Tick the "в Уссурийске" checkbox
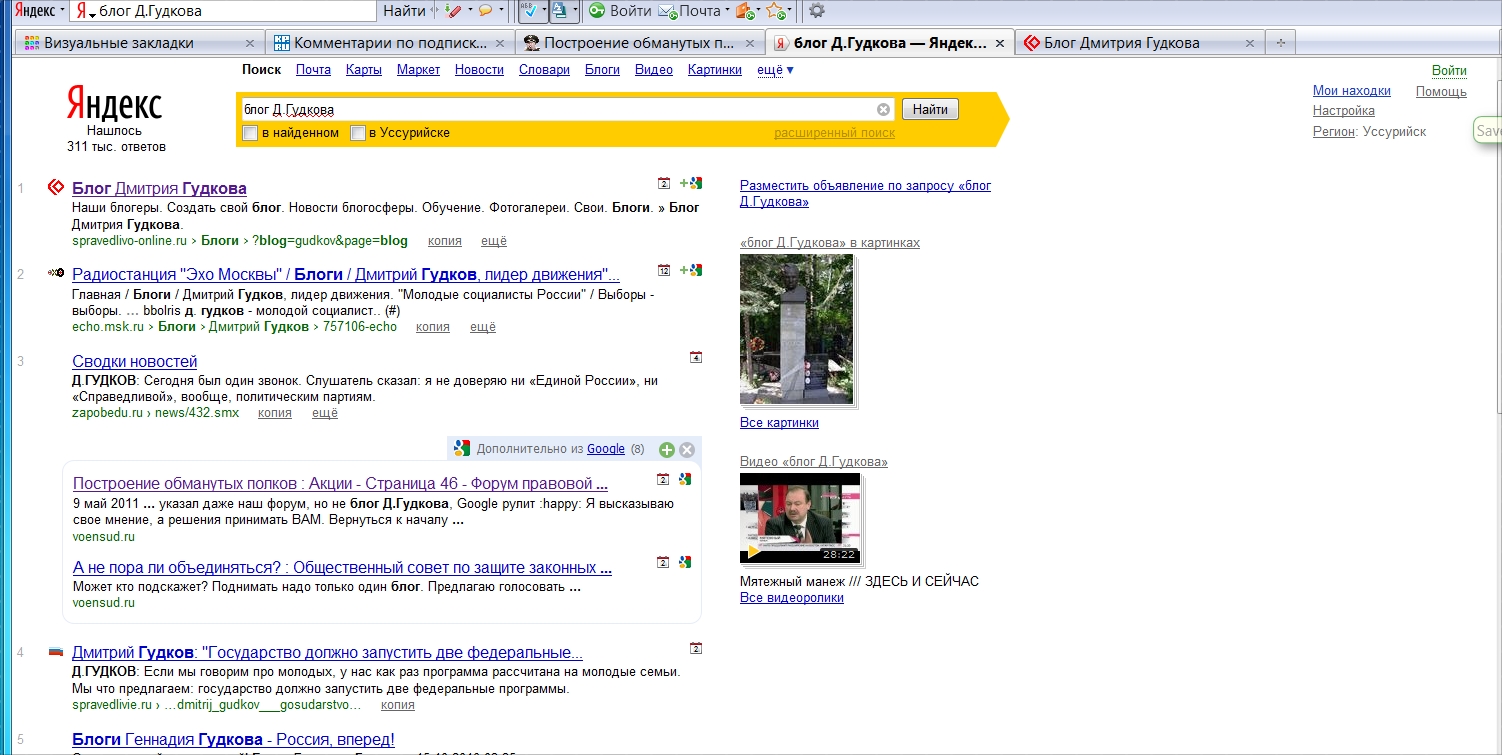The height and width of the screenshot is (755, 1502). 358,133
